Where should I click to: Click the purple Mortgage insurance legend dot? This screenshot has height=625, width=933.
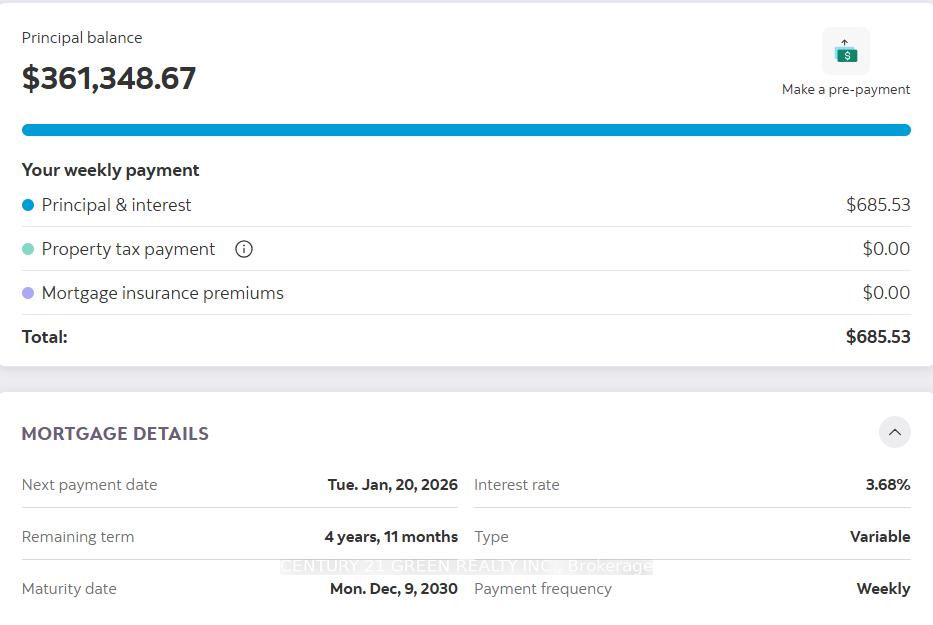[x=28, y=293]
